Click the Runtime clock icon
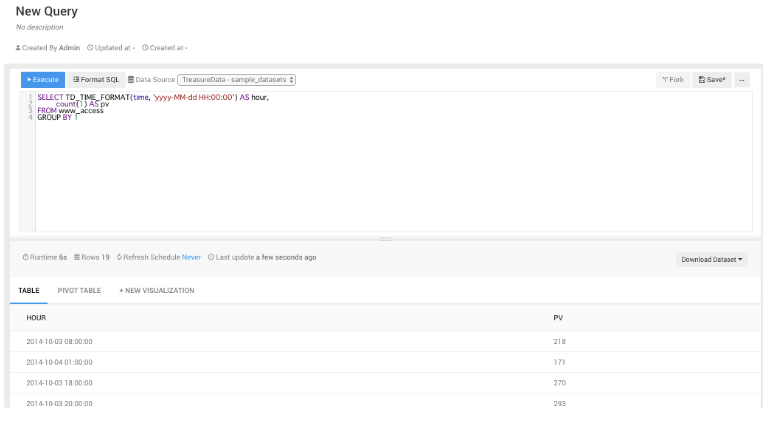 click(25, 257)
